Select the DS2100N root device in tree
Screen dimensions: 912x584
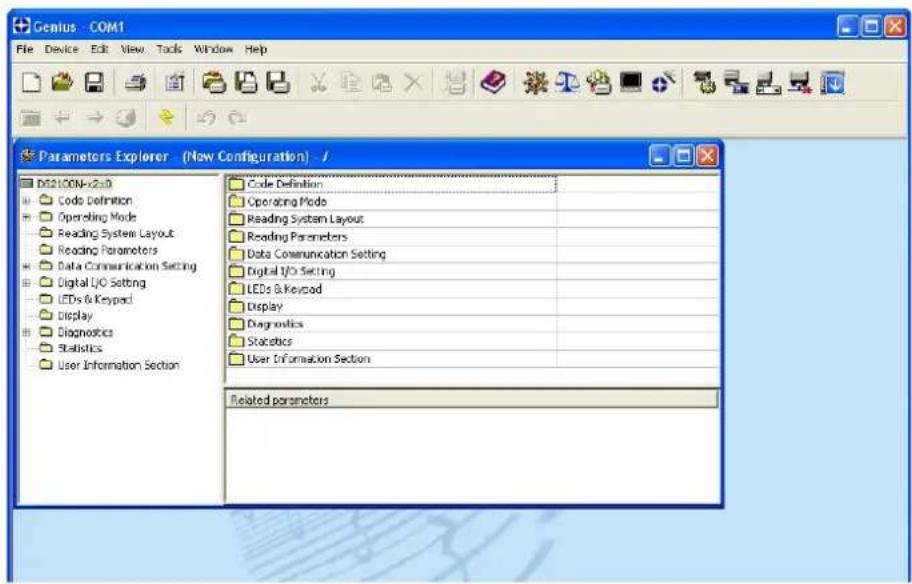(x=74, y=184)
